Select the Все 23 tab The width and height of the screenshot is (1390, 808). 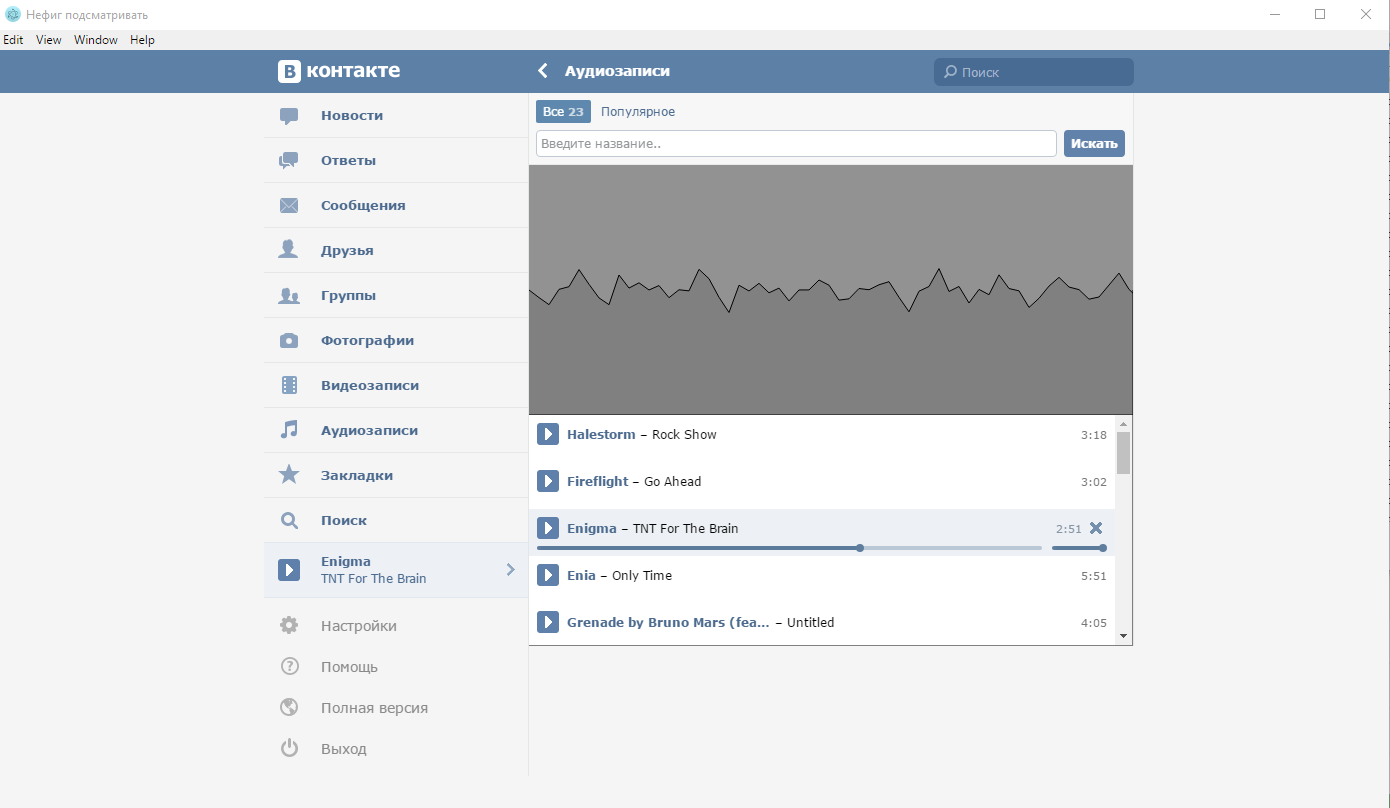(563, 112)
